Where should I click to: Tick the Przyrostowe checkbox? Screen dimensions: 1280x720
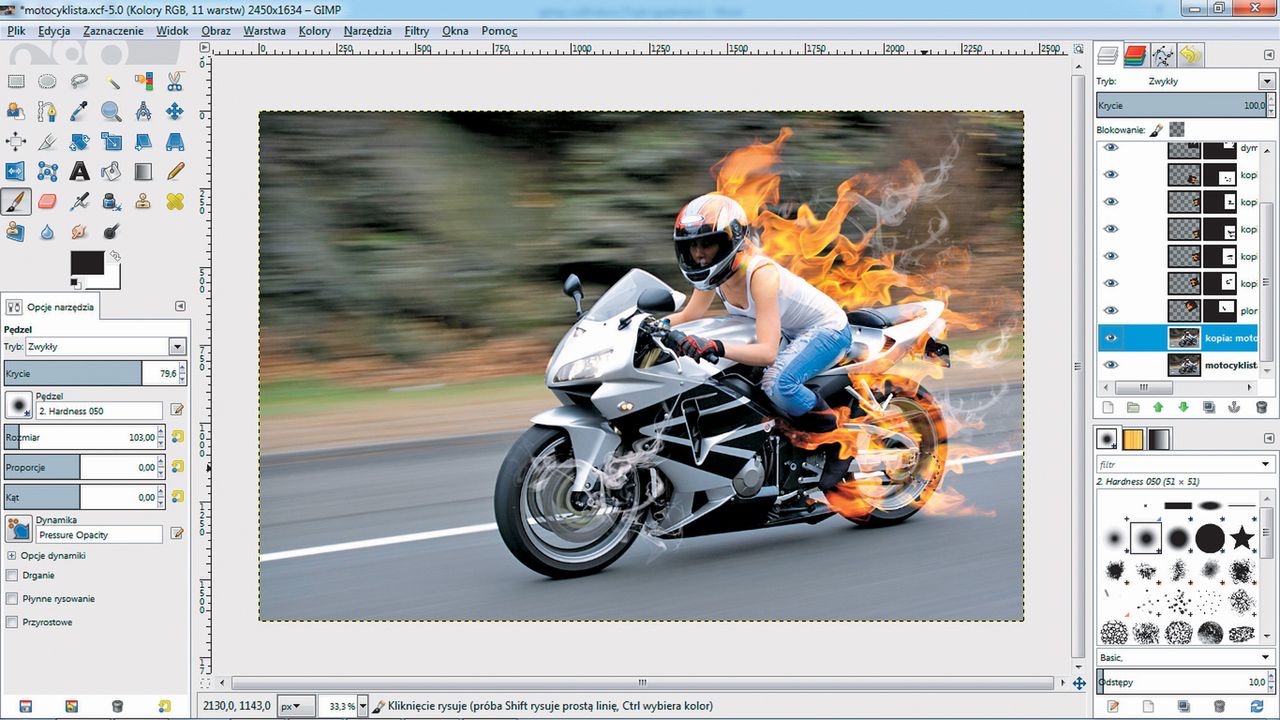pyautogui.click(x=12, y=622)
